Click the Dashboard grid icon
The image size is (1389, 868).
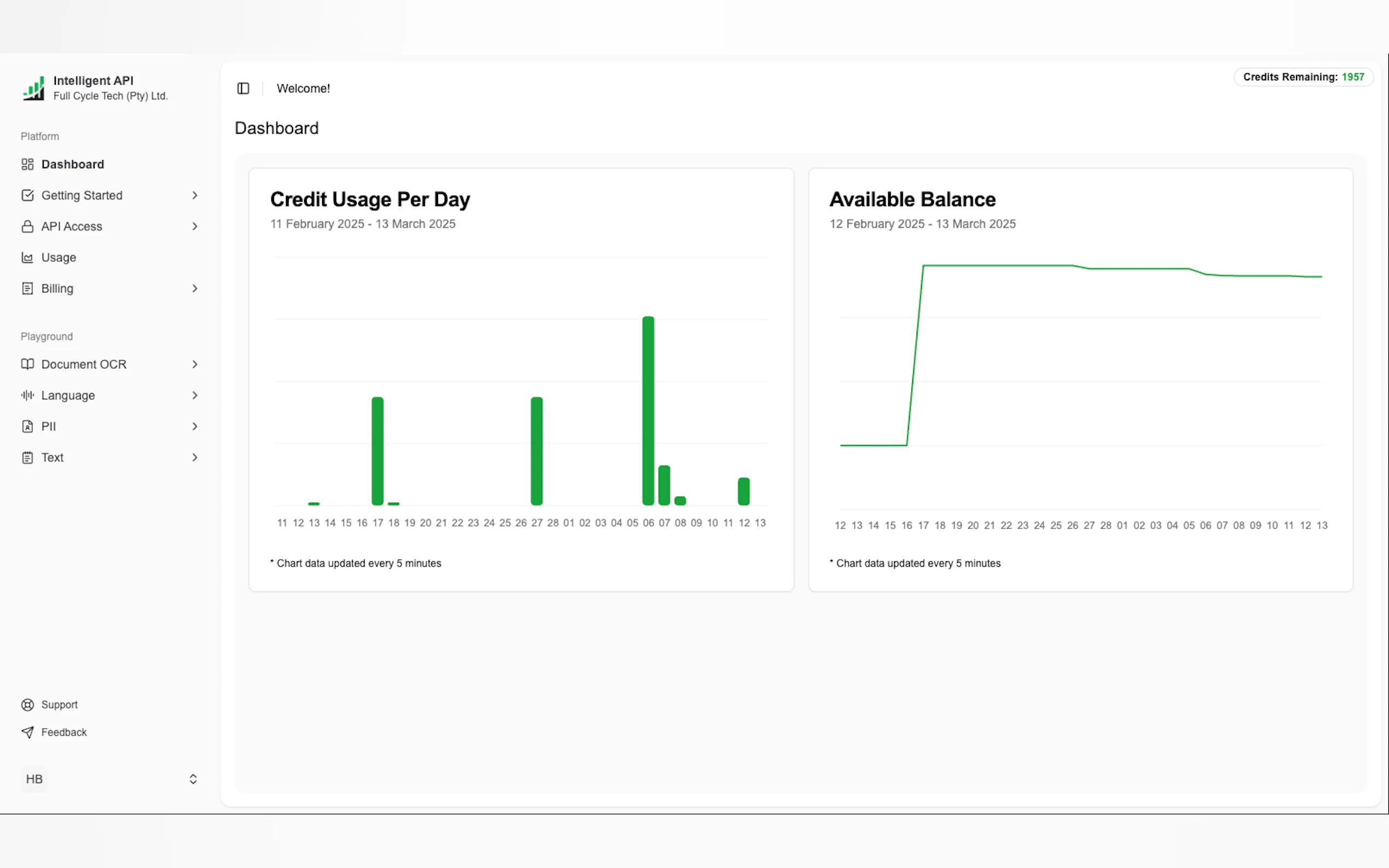point(27,164)
